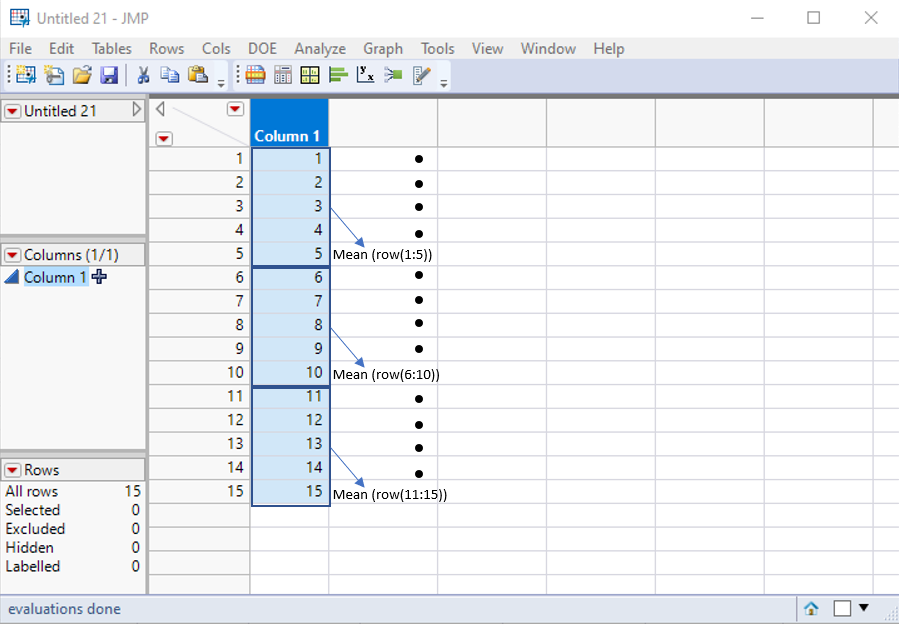The width and height of the screenshot is (899, 628).
Task: Toggle the checkbox in the bottom status bar
Action: (x=840, y=608)
